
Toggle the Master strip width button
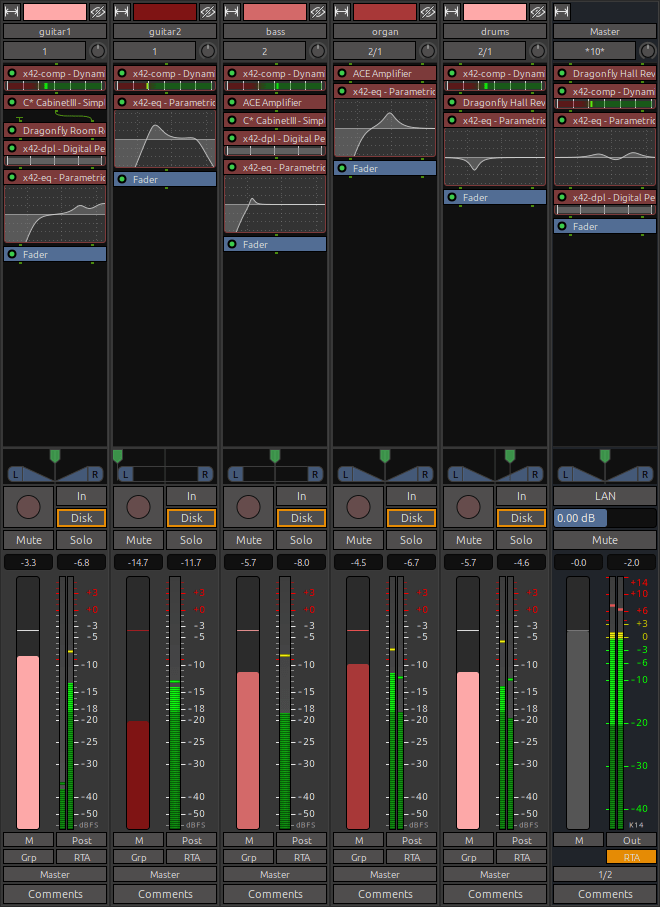pyautogui.click(x=561, y=11)
